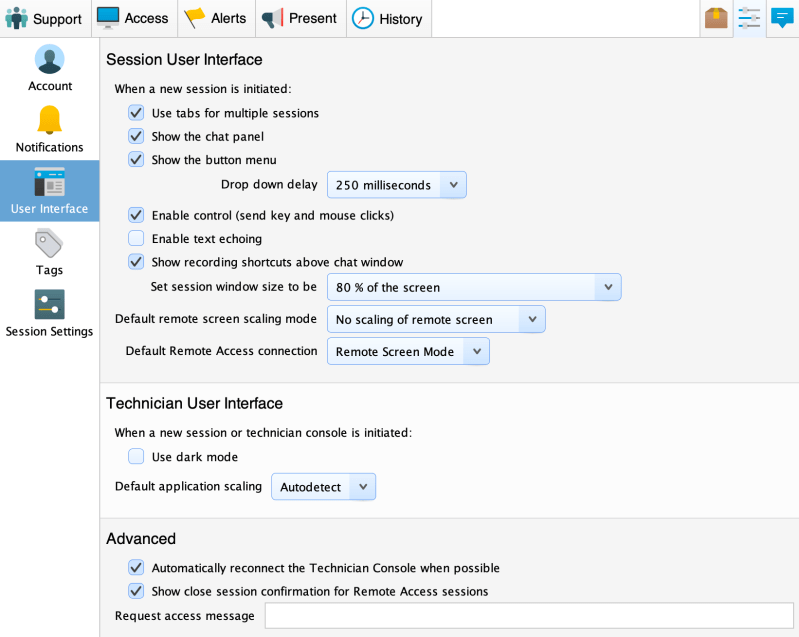Open the Present tab
The image size is (799, 637).
pos(300,18)
